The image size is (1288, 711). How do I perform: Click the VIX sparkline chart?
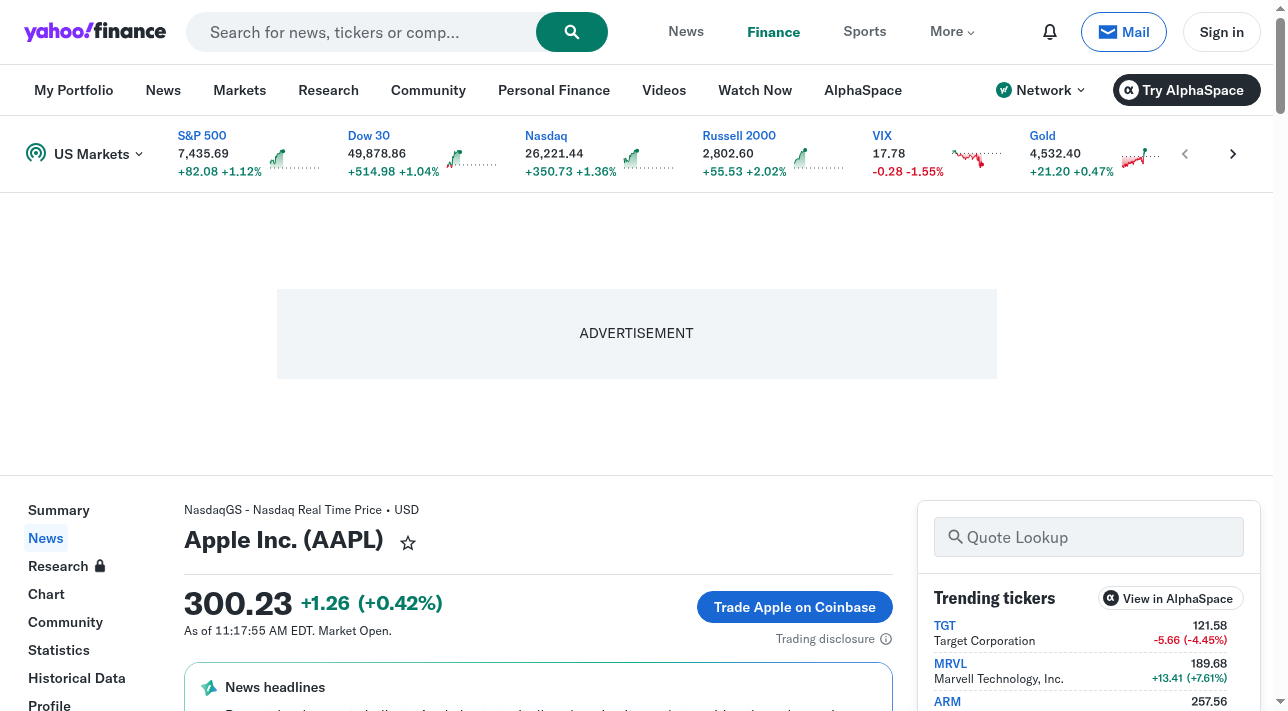977,157
